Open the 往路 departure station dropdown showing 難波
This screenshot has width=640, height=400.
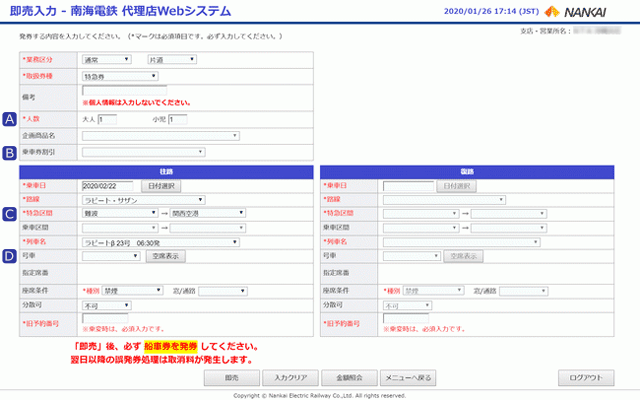tap(120, 213)
